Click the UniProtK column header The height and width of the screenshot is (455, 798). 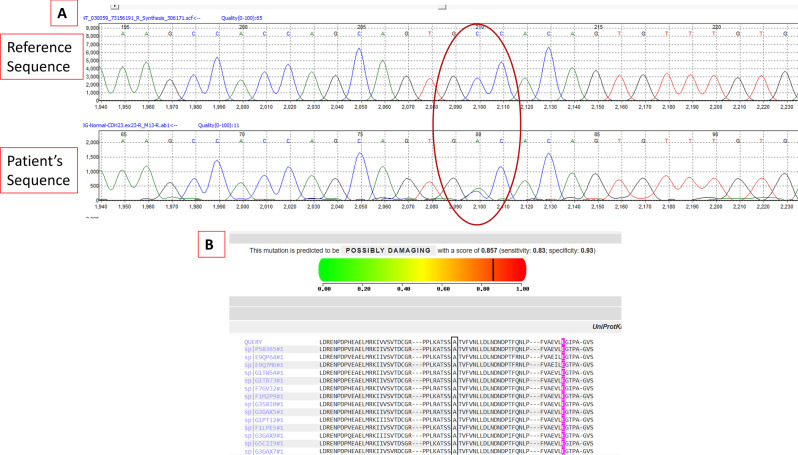(607, 327)
